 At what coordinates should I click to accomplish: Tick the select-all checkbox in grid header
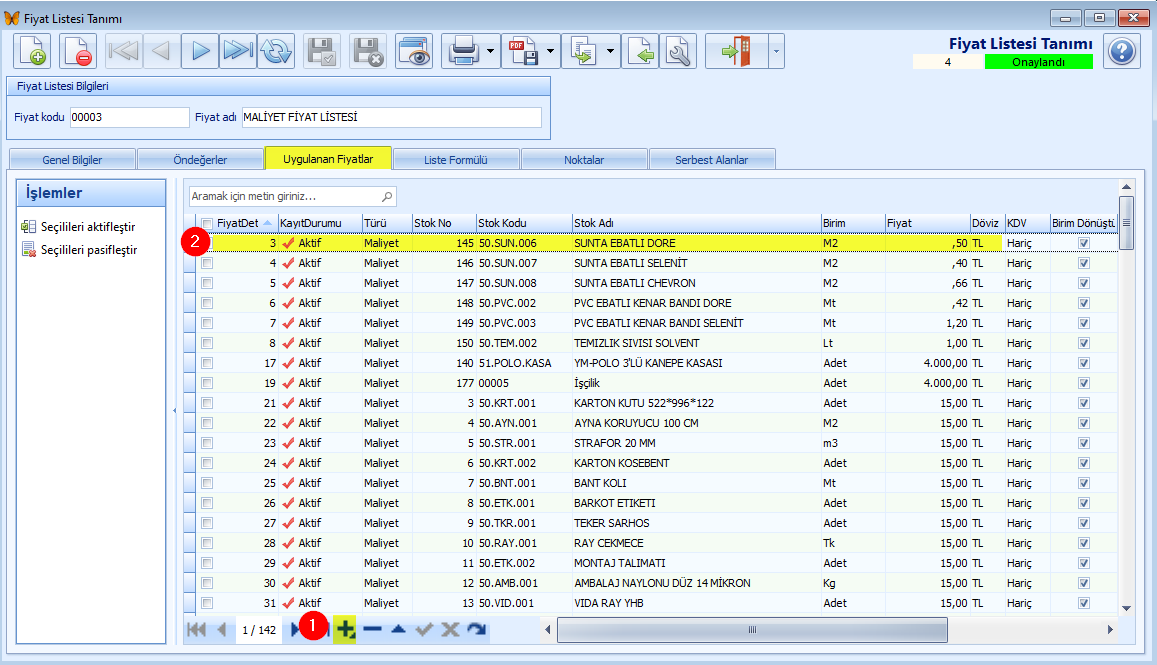coord(207,224)
